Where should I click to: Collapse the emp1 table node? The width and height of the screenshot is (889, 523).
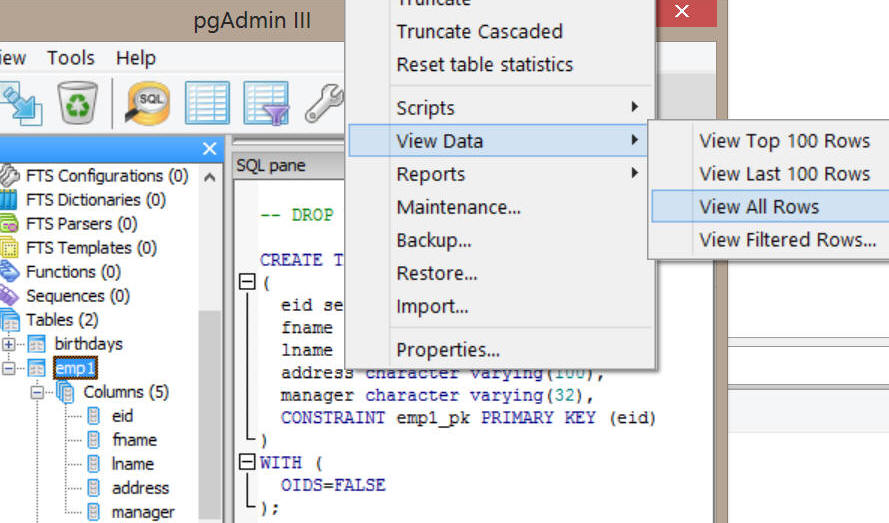click(9, 368)
